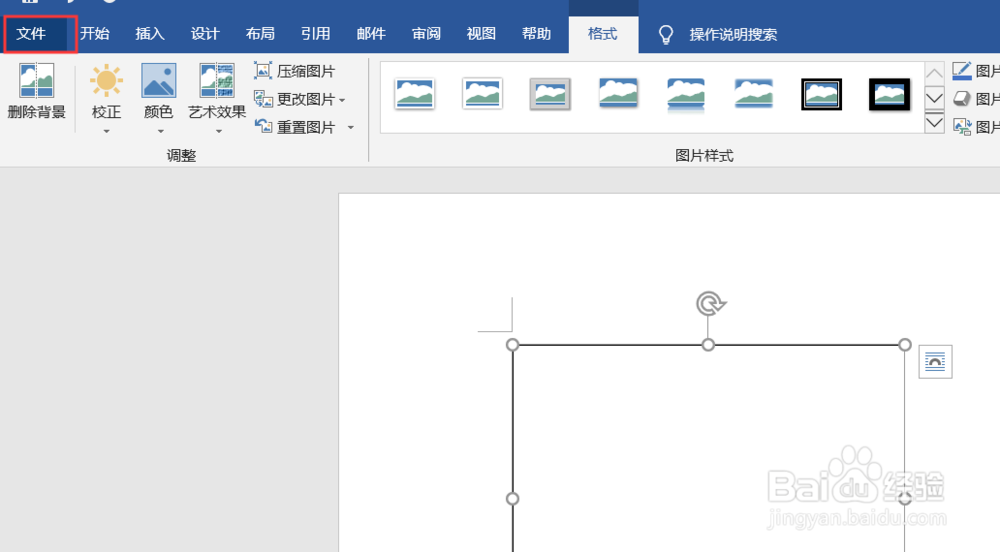The width and height of the screenshot is (1000, 552).
Task: Click the lightbulb tell-me icon
Action: (x=666, y=34)
